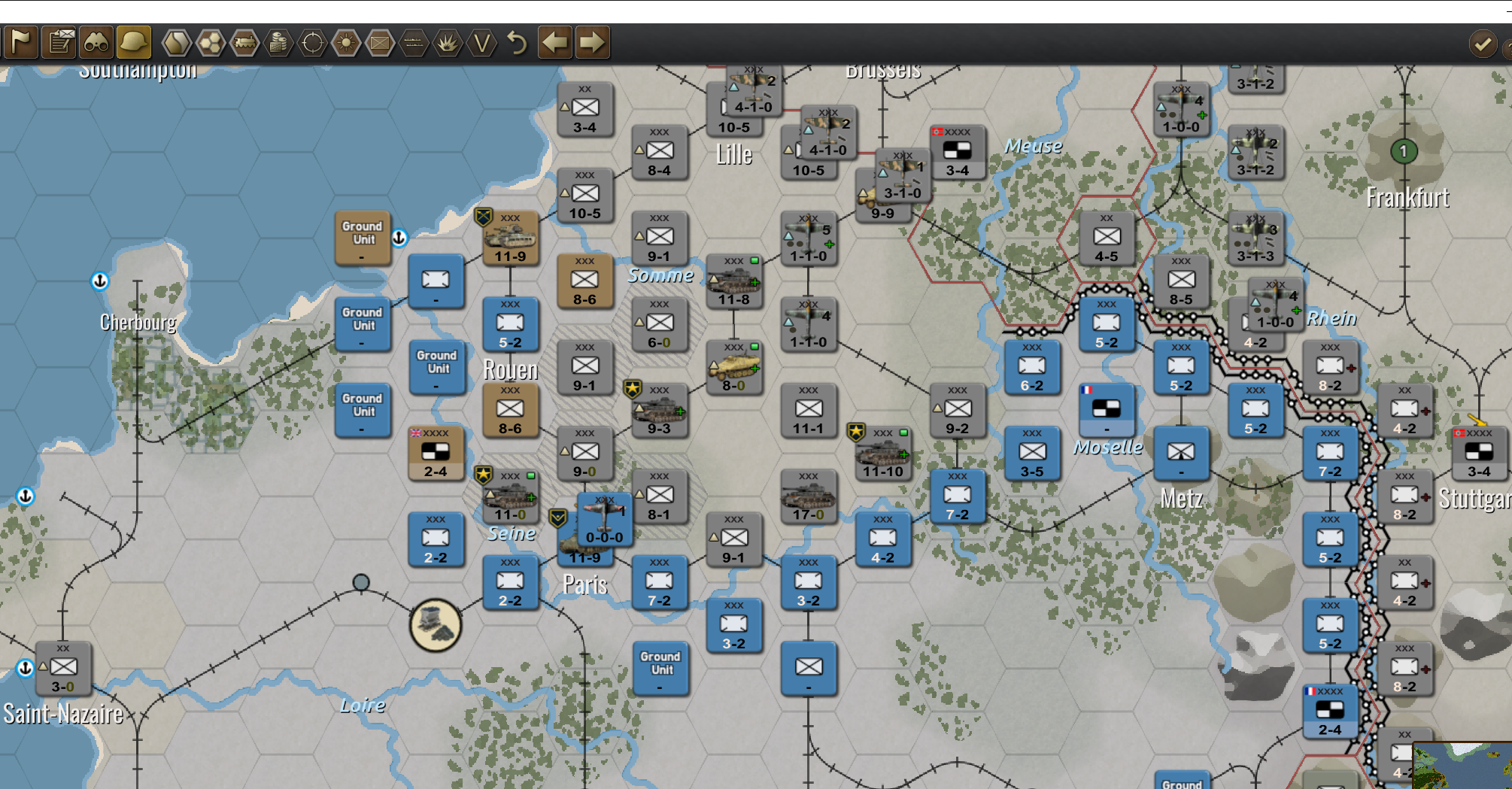Select the 9-3 armored unit counter
This screenshot has width=1512, height=789.
pyautogui.click(x=659, y=410)
